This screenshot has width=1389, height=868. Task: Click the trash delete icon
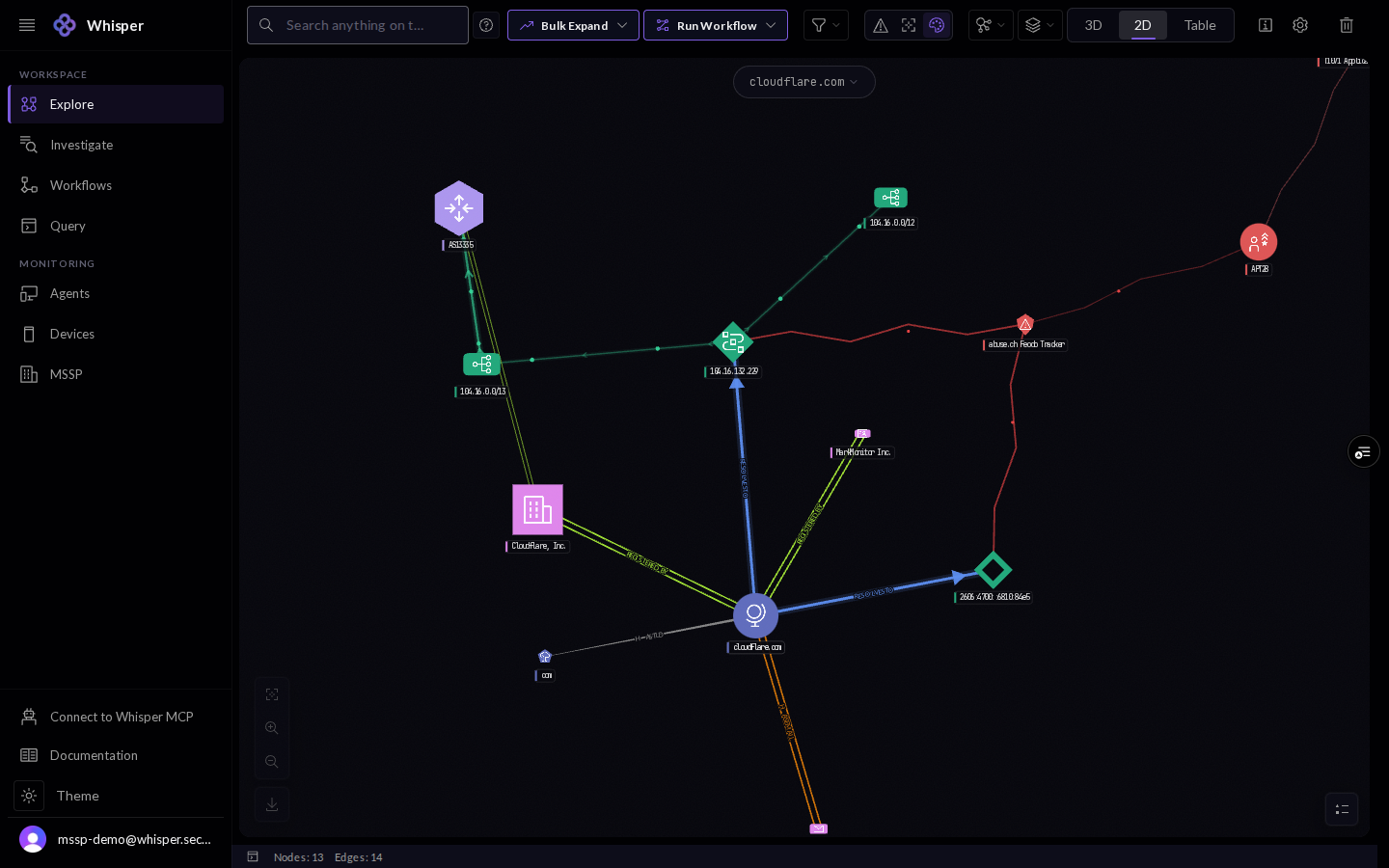[x=1347, y=25]
